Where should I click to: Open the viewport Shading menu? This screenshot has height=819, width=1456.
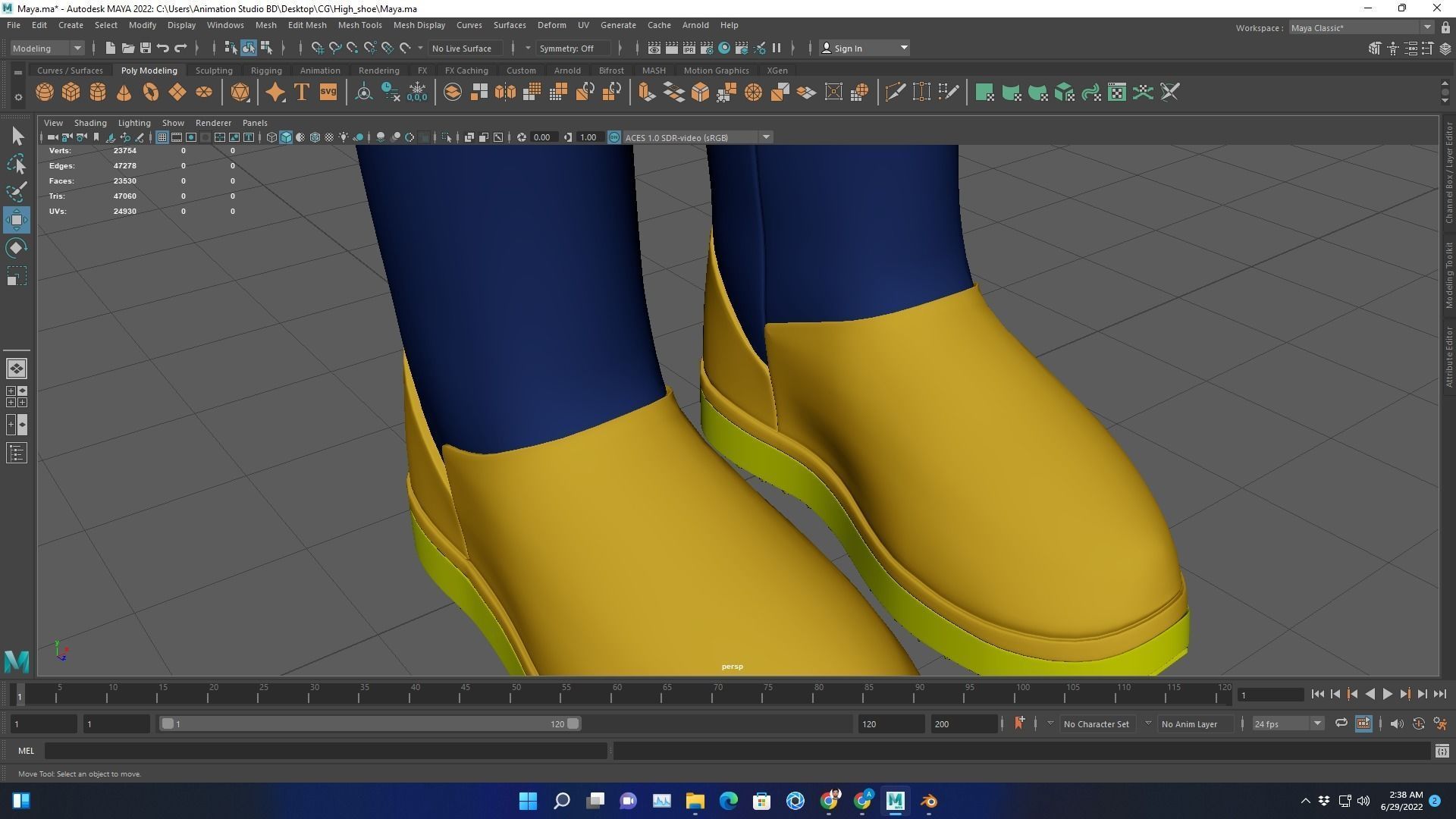tap(90, 123)
